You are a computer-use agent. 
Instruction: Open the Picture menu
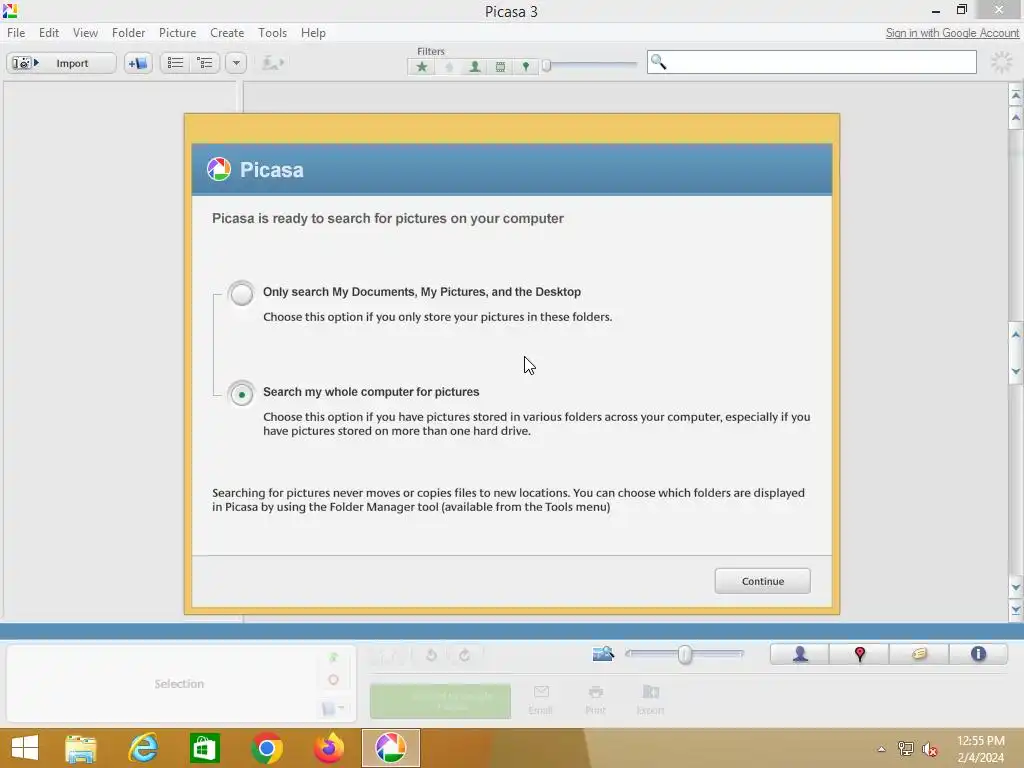178,33
